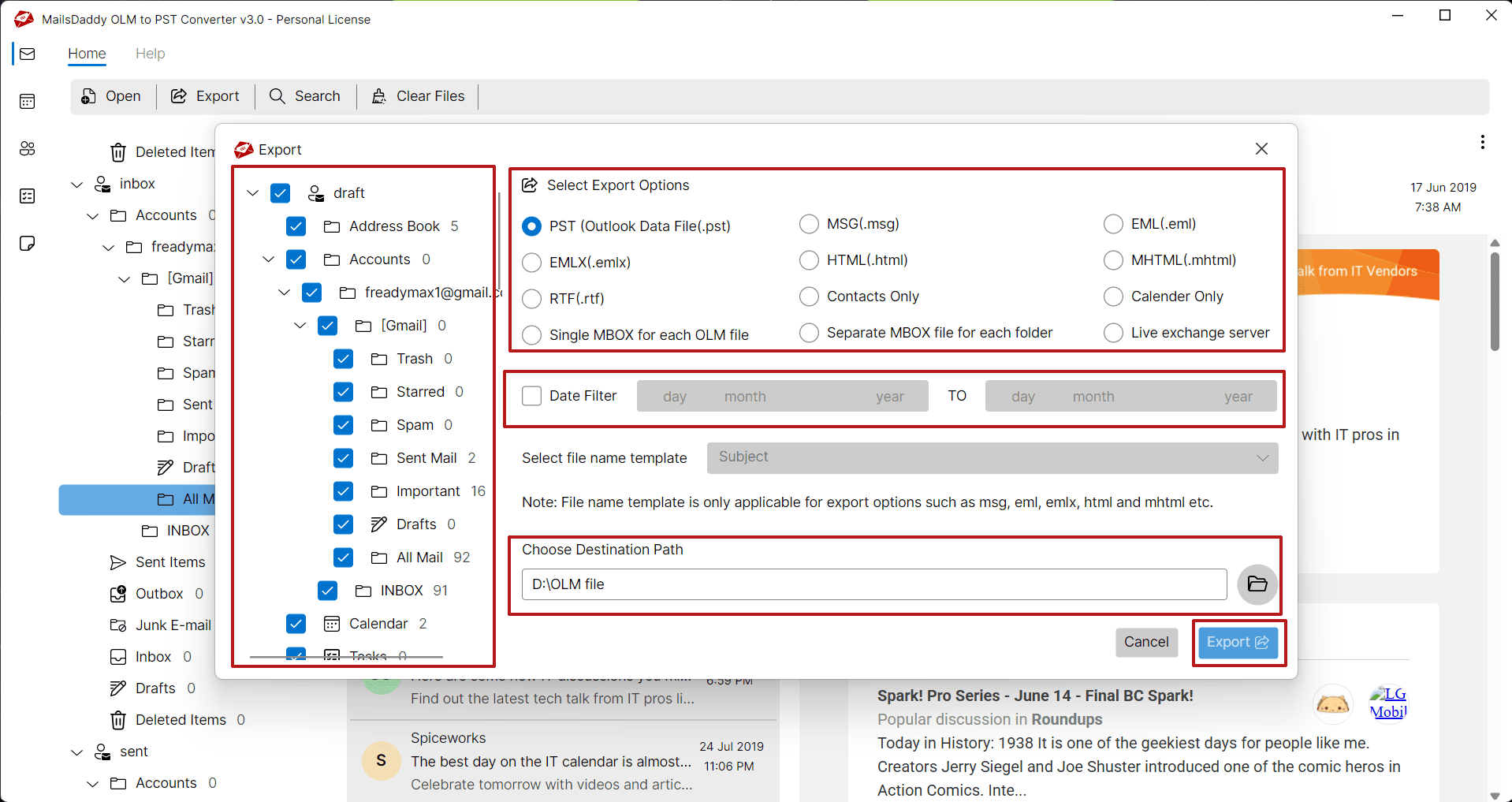Click the Search toolbar button
The height and width of the screenshot is (802, 1512).
pyautogui.click(x=305, y=96)
